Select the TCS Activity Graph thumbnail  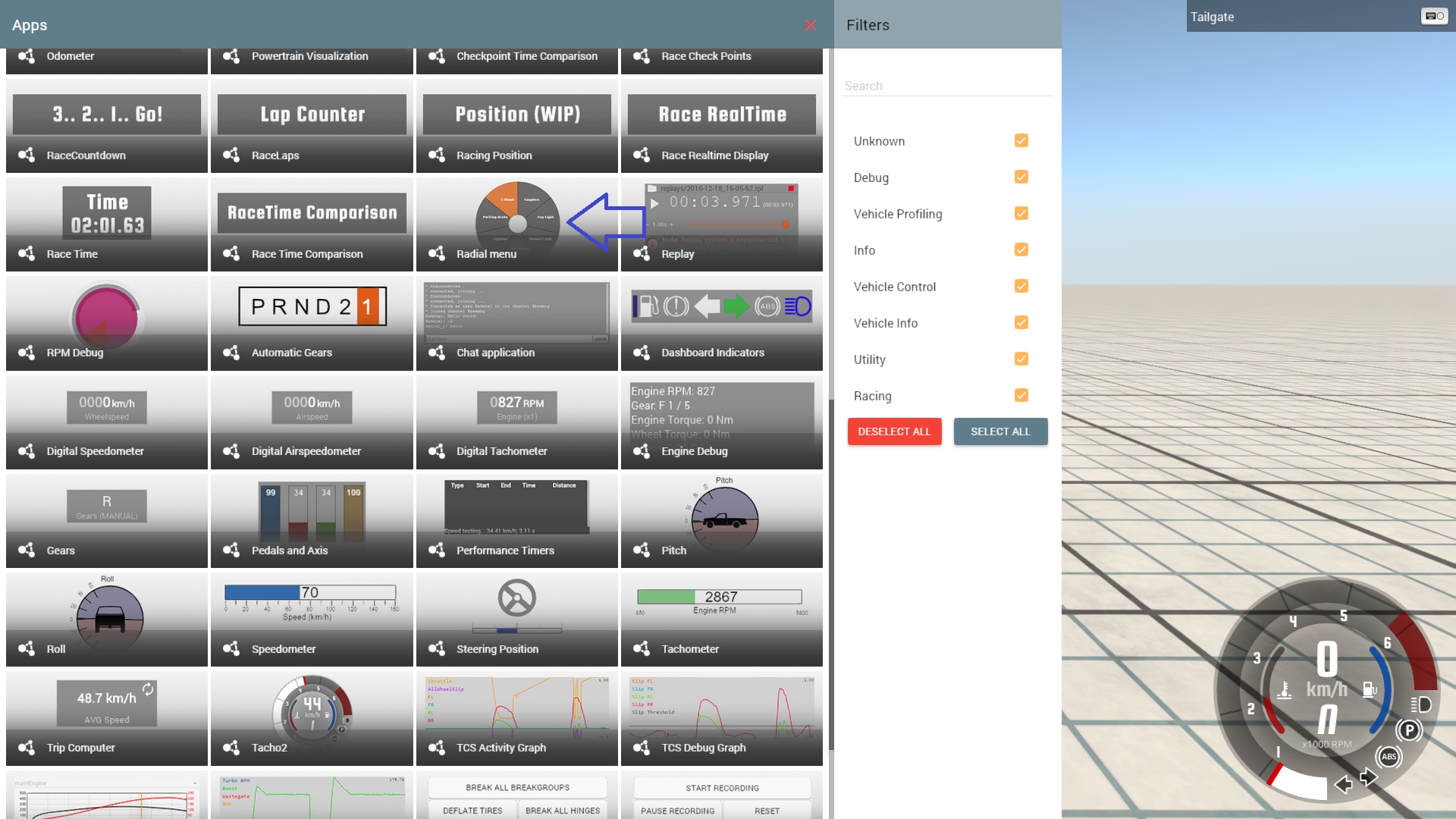coord(517,717)
